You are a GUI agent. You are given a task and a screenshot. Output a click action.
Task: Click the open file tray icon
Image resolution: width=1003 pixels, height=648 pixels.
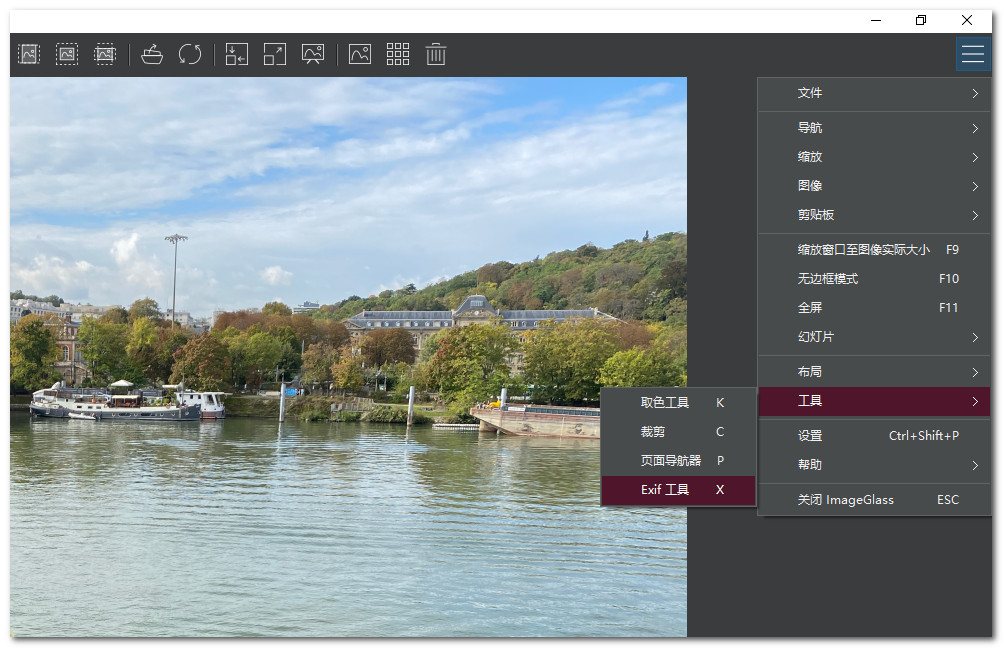pos(152,54)
